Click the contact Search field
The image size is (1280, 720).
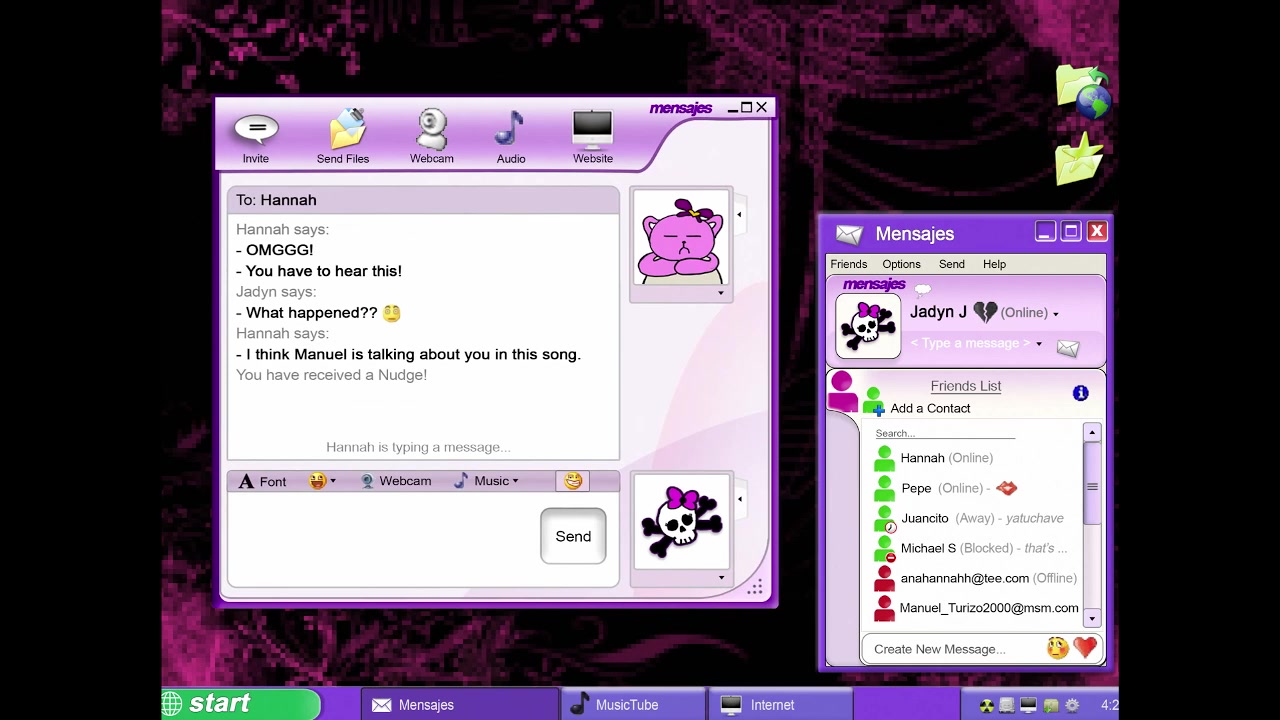coord(945,433)
